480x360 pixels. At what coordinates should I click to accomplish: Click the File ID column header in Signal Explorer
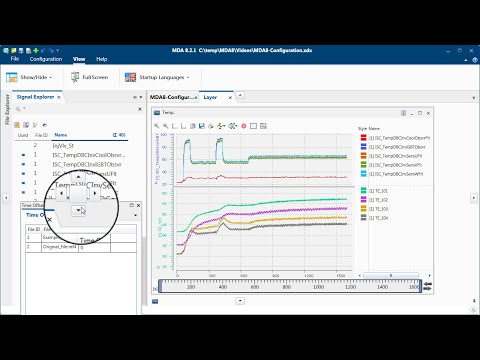click(41, 135)
